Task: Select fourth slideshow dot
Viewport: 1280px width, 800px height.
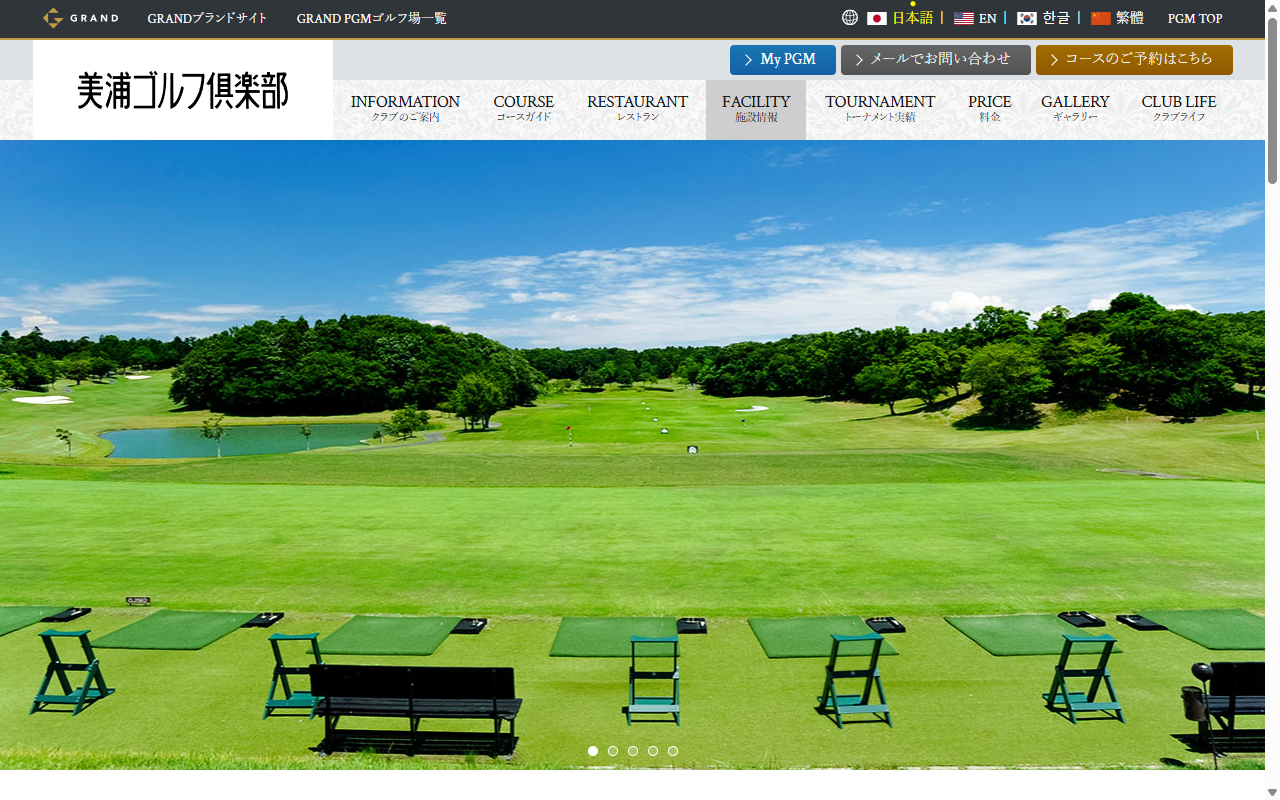Action: (653, 751)
